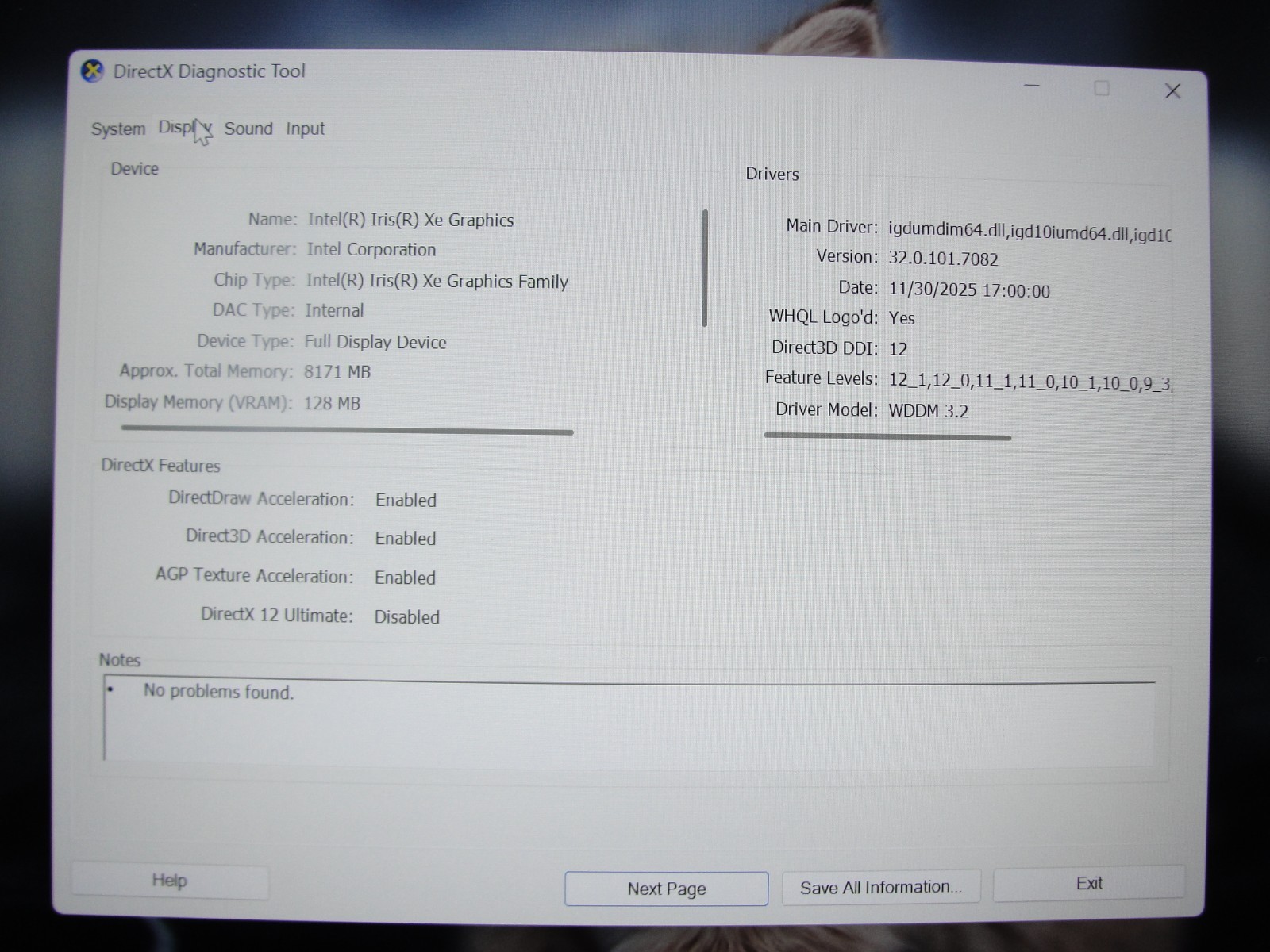Click the Manufacturer value Intel Corporation
The image size is (1270, 952).
pos(371,249)
